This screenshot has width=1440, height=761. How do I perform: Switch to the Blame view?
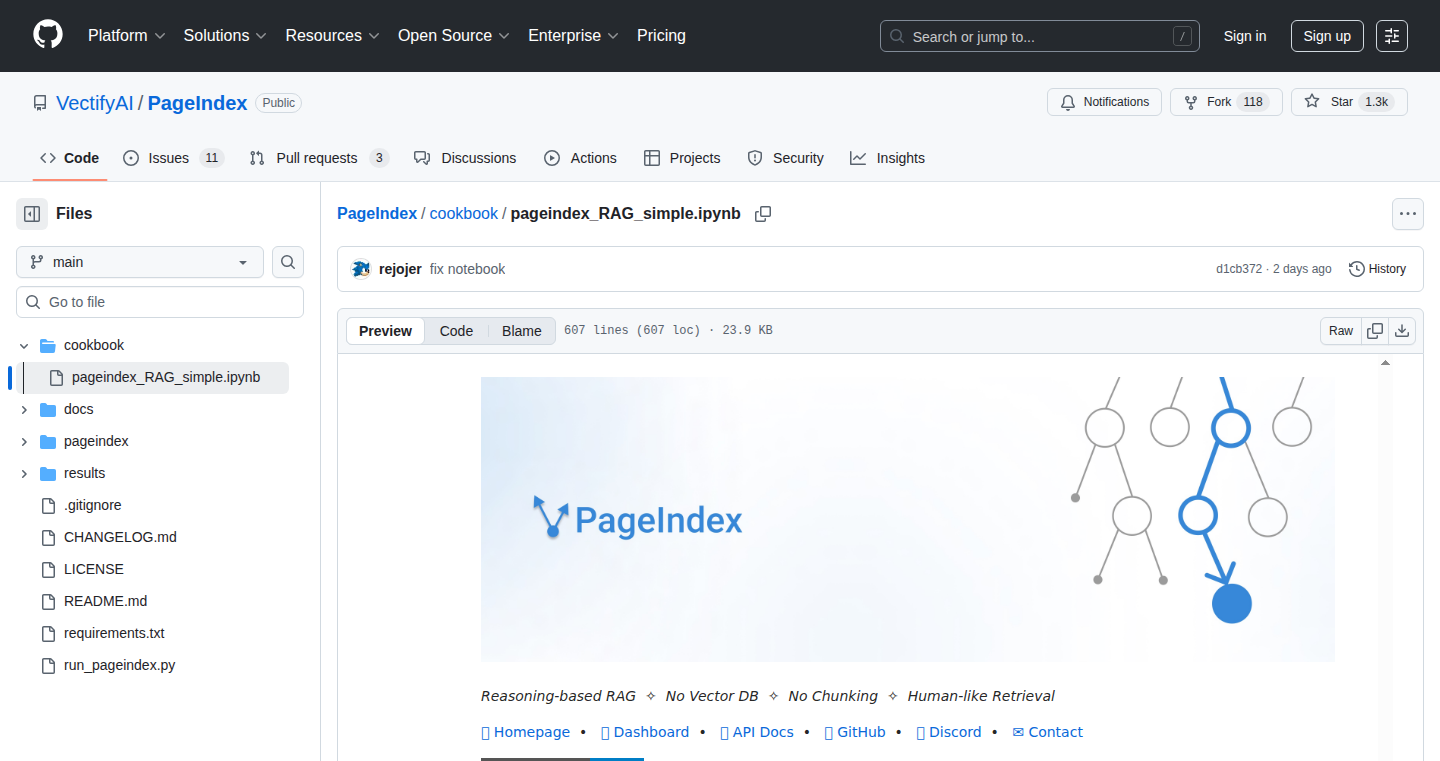click(x=522, y=331)
